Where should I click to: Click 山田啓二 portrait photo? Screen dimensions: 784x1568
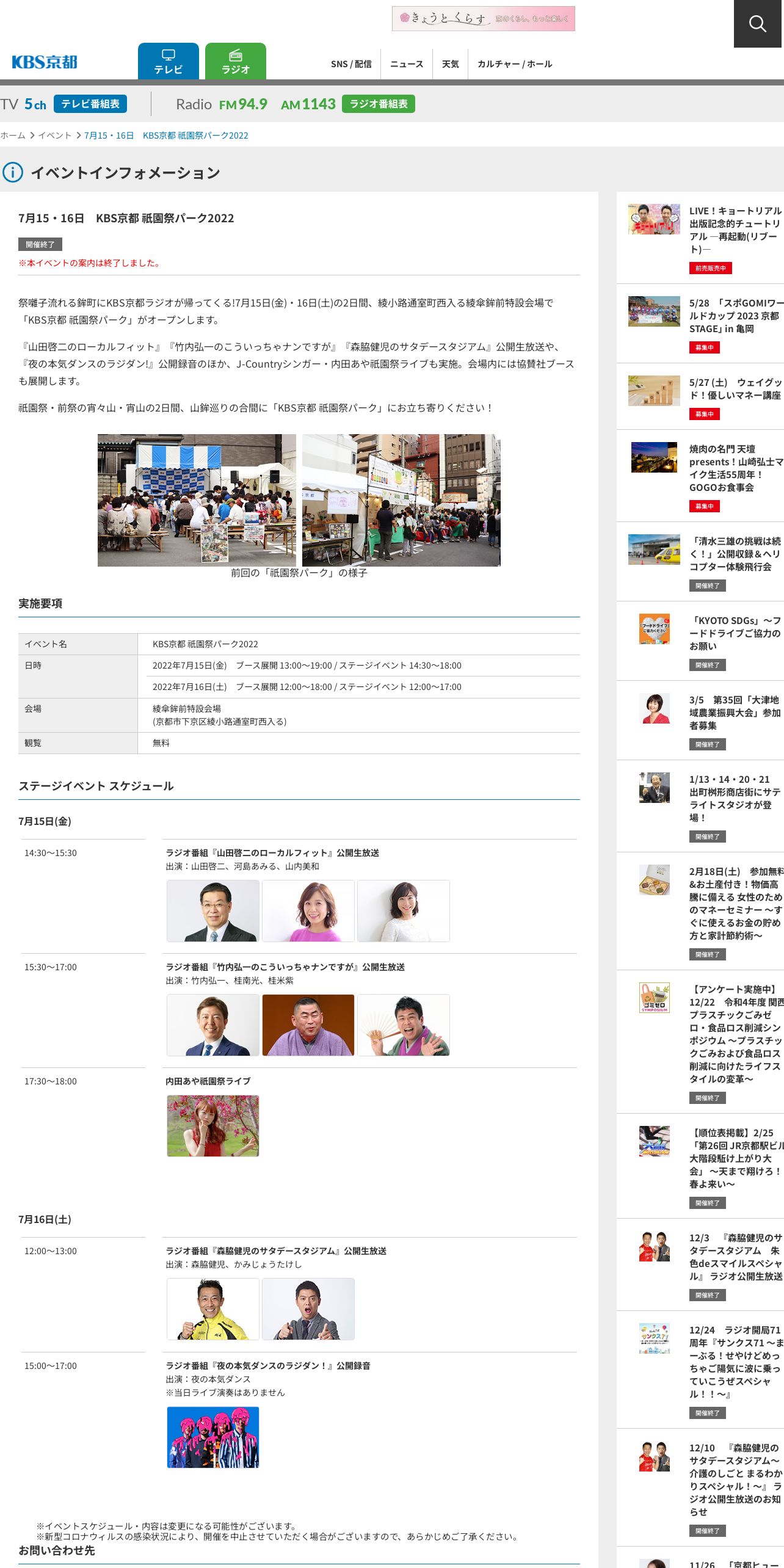213,911
